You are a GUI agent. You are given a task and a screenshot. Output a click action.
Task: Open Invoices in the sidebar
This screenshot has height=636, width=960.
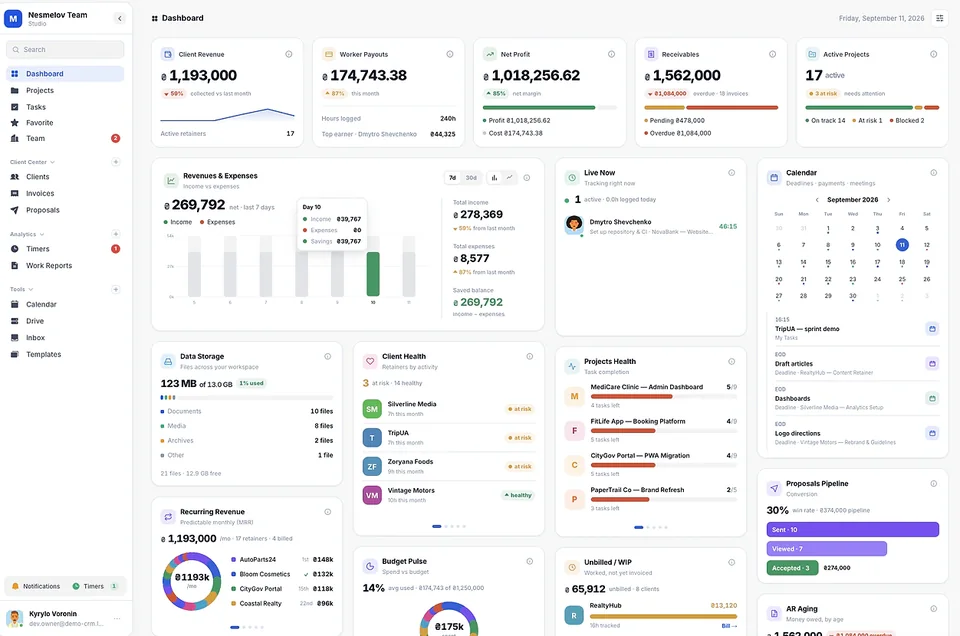coord(65,193)
